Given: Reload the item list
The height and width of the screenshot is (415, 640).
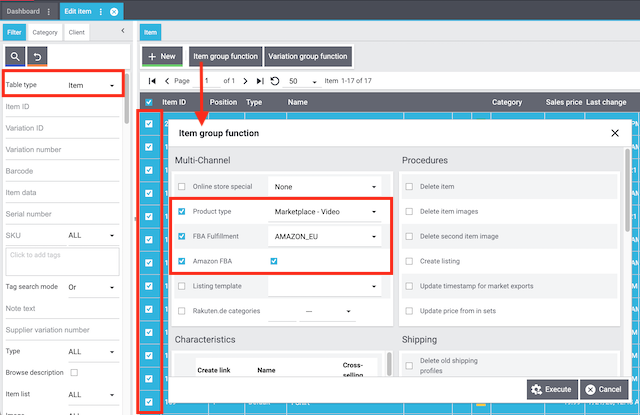Looking at the screenshot, I should 275,81.
